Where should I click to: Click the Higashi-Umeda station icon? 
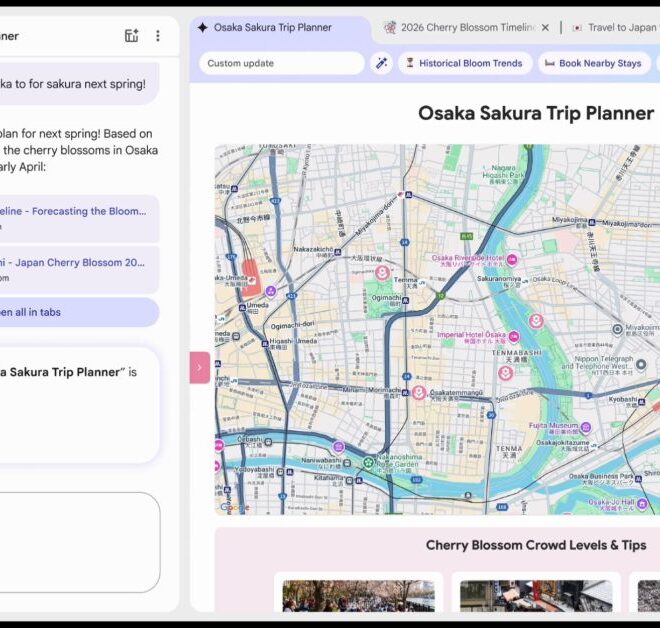(x=265, y=344)
